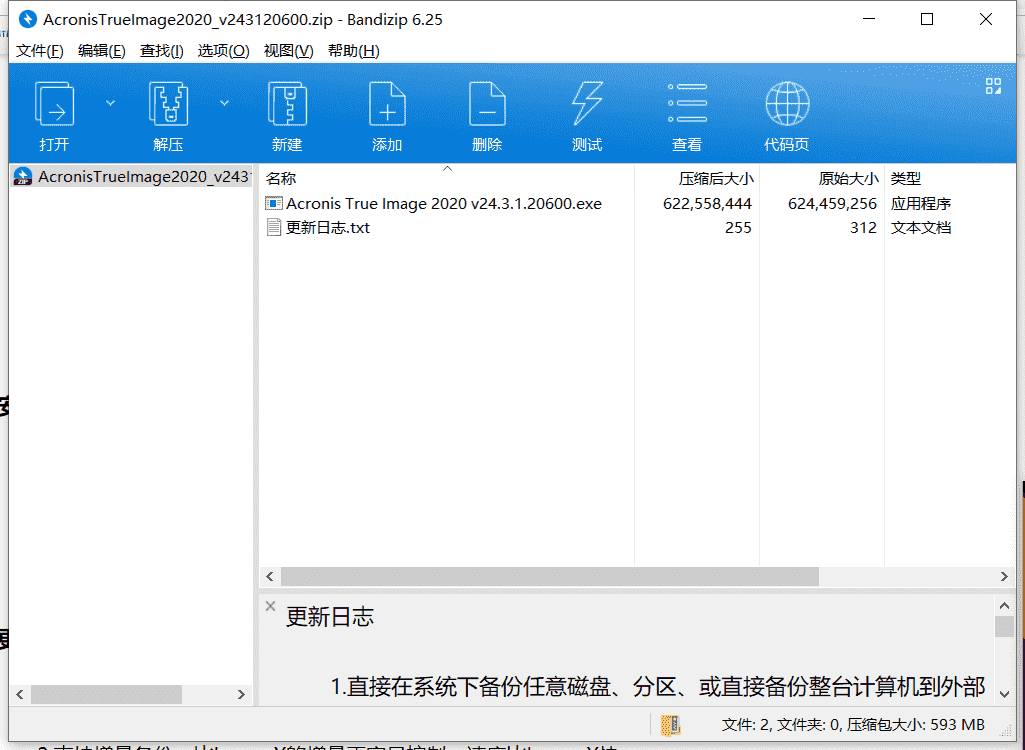Click the Test (测试) lightning icon
The width and height of the screenshot is (1025, 750).
(x=587, y=104)
